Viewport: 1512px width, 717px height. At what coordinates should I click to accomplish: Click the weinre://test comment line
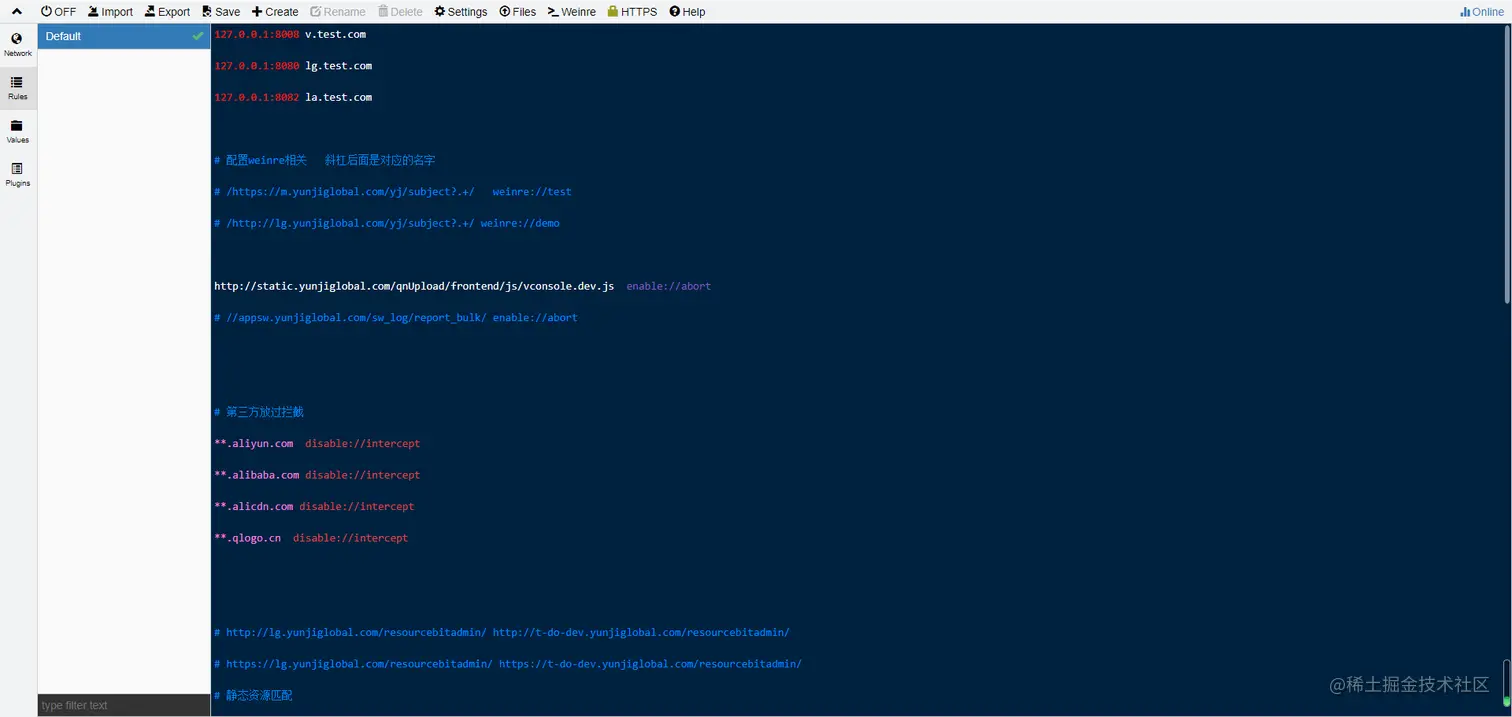pos(393,192)
